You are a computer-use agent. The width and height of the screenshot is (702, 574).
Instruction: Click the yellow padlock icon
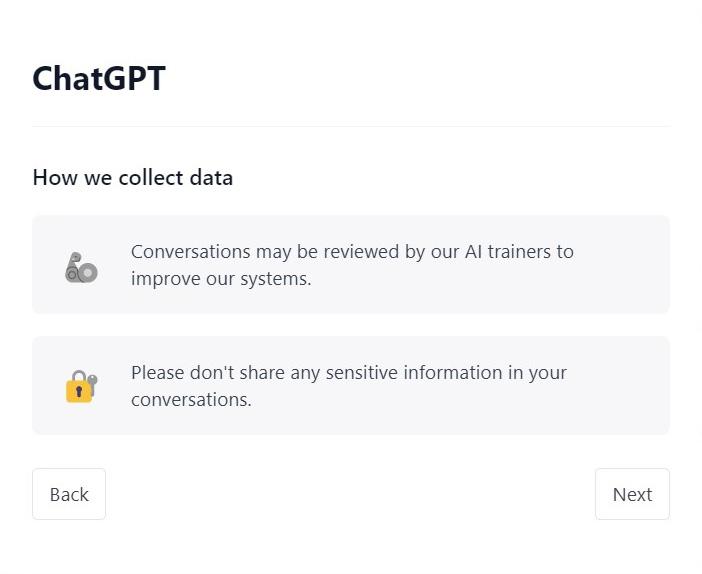click(x=80, y=386)
